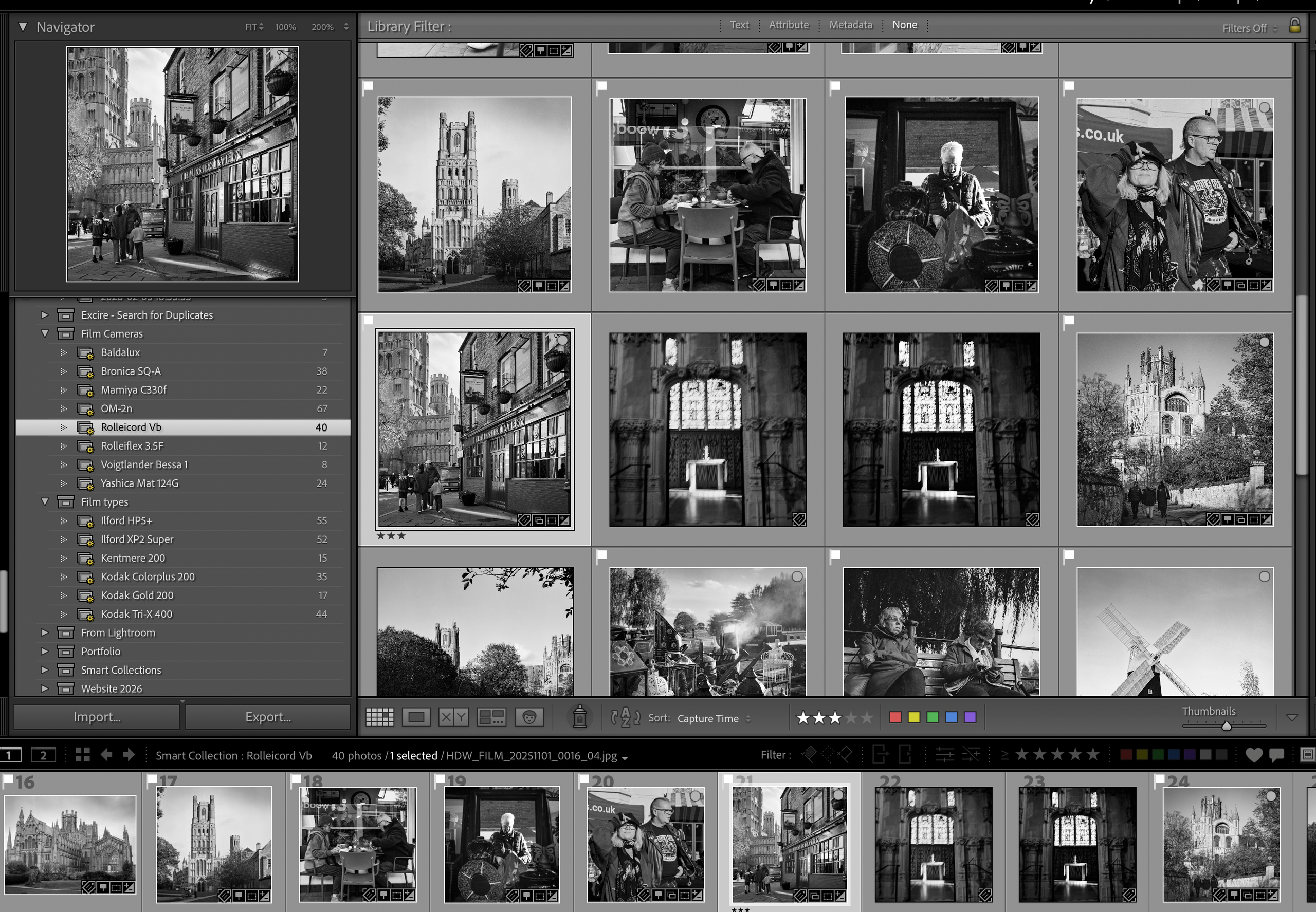
Task: Collapse the Film Cameras collection set
Action: point(45,333)
